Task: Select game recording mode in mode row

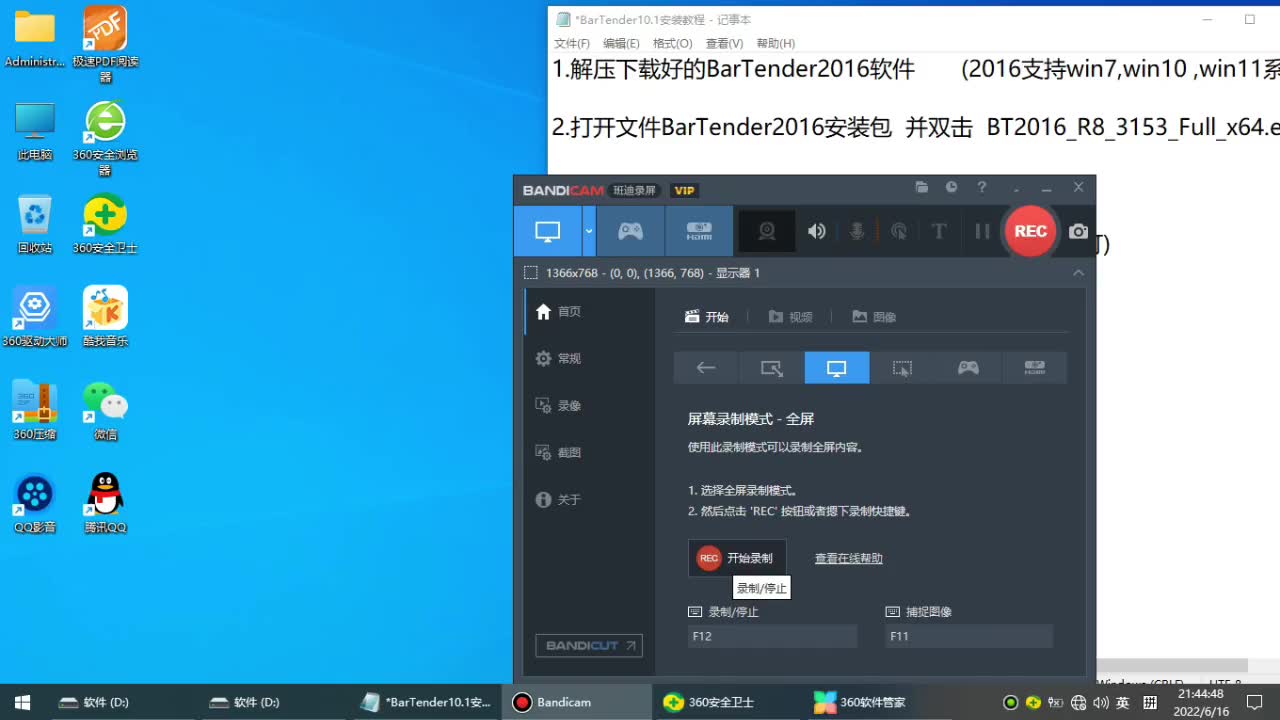Action: [968, 368]
